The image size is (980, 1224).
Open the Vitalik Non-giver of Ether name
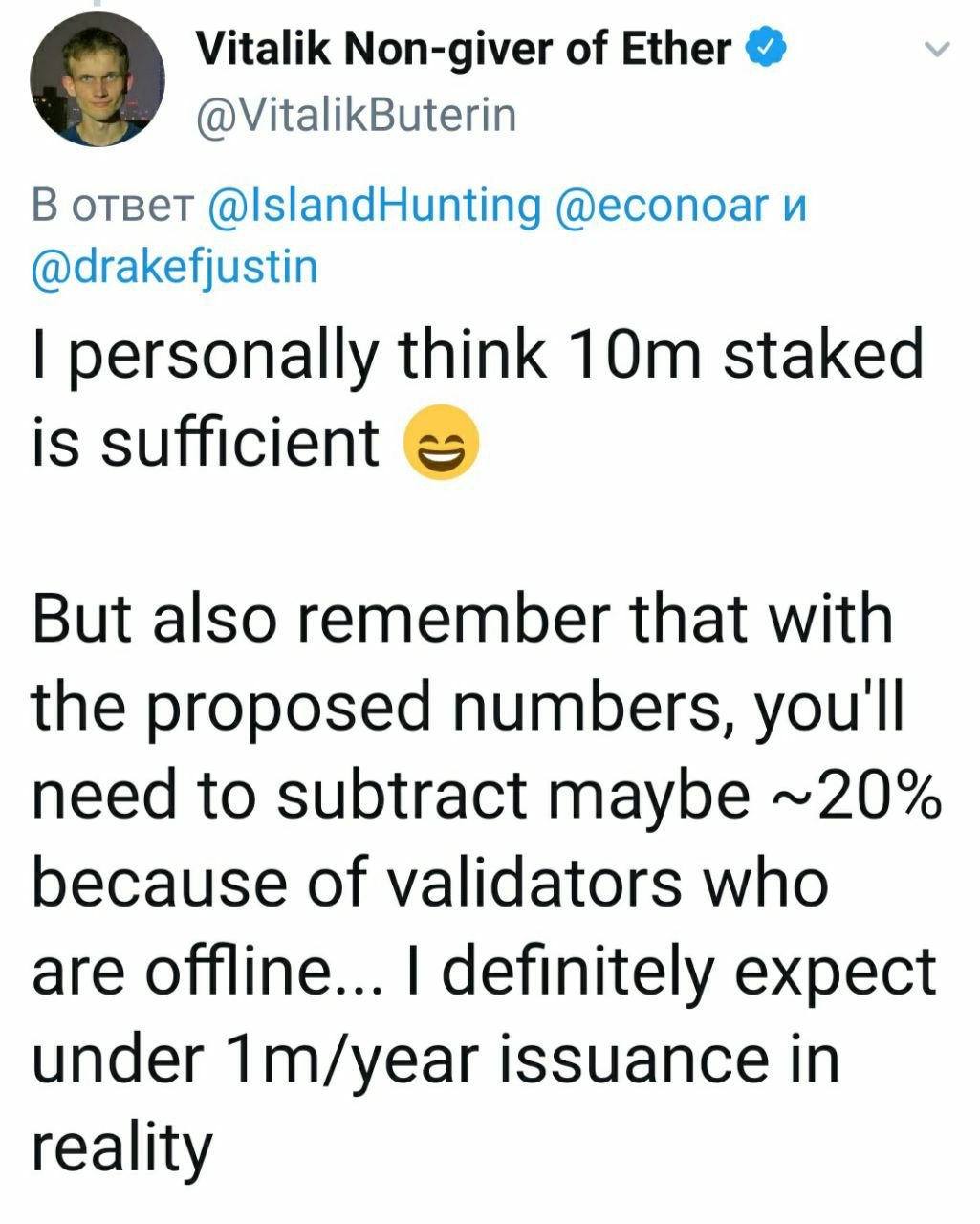(x=464, y=48)
